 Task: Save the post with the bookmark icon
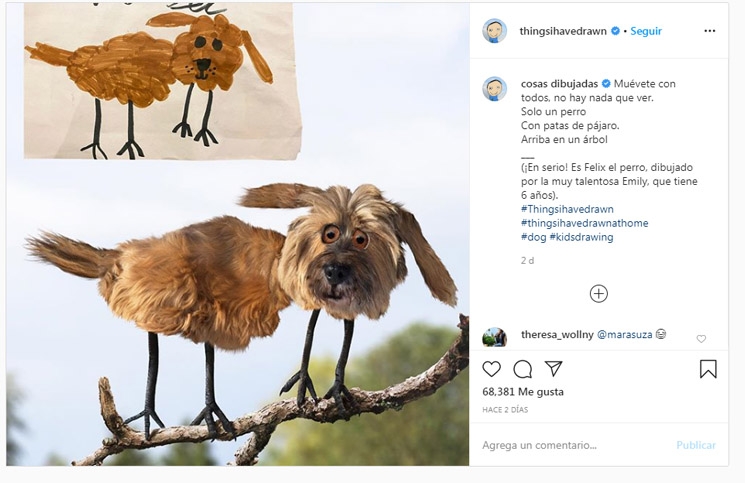(x=708, y=369)
